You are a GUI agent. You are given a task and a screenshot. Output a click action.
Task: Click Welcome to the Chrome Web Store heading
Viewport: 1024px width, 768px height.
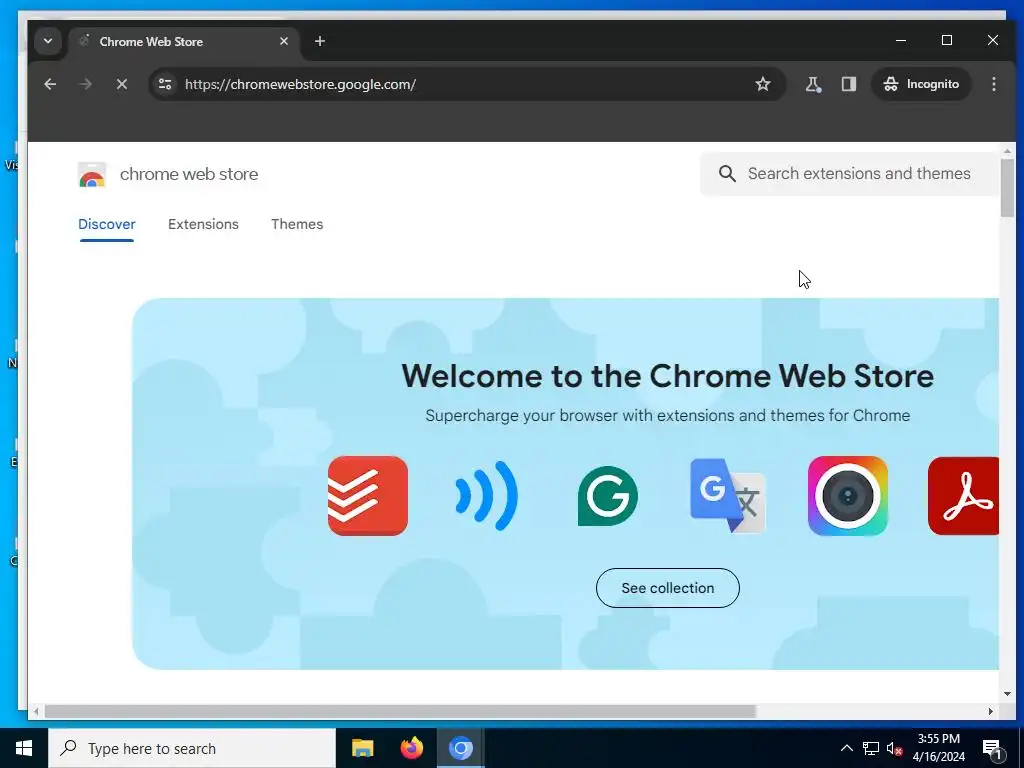click(x=667, y=376)
